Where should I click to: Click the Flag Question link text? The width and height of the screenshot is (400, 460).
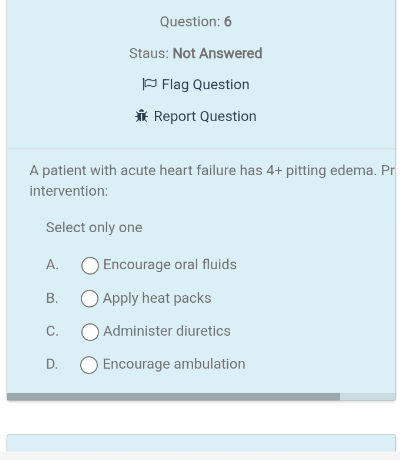pyautogui.click(x=205, y=85)
